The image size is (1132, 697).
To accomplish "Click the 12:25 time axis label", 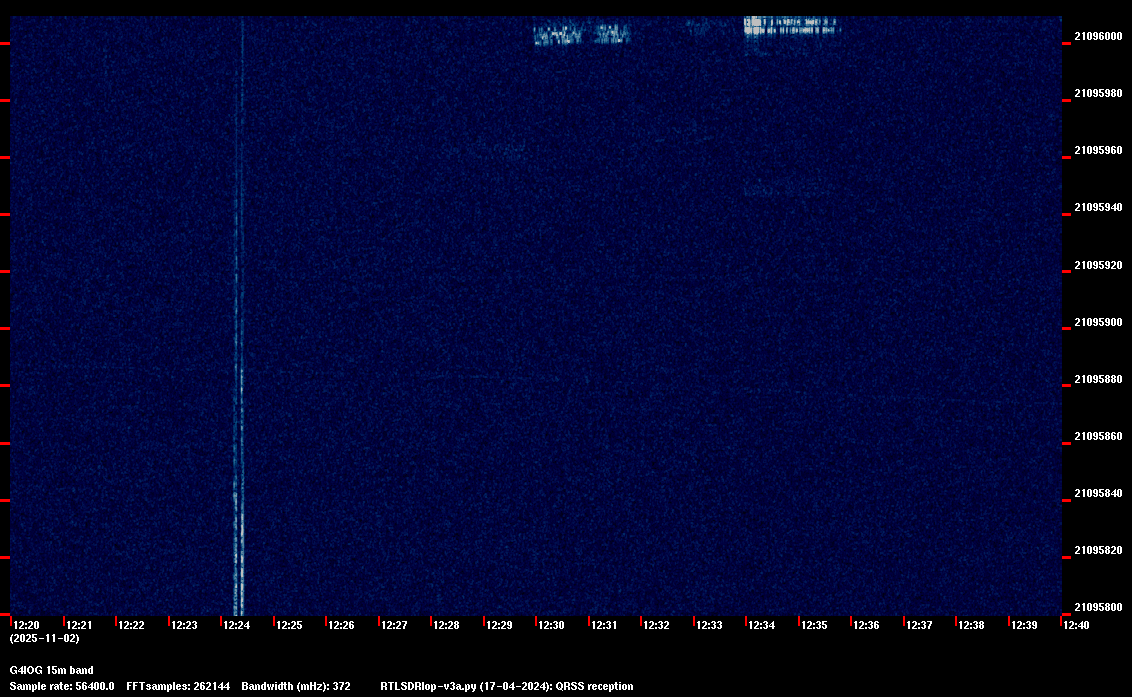I will (289, 625).
